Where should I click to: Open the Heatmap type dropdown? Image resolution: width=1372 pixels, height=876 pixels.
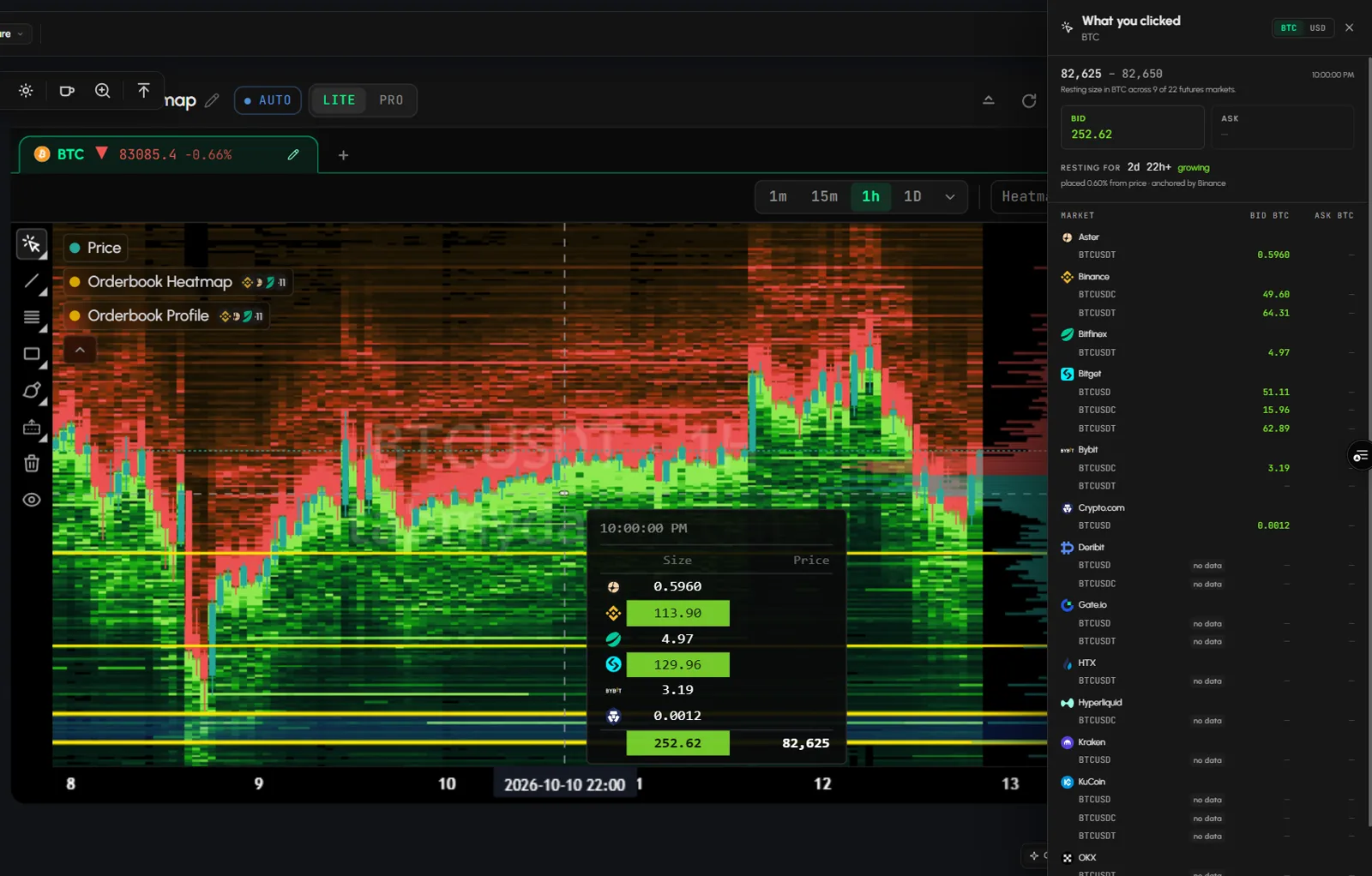(x=1020, y=197)
